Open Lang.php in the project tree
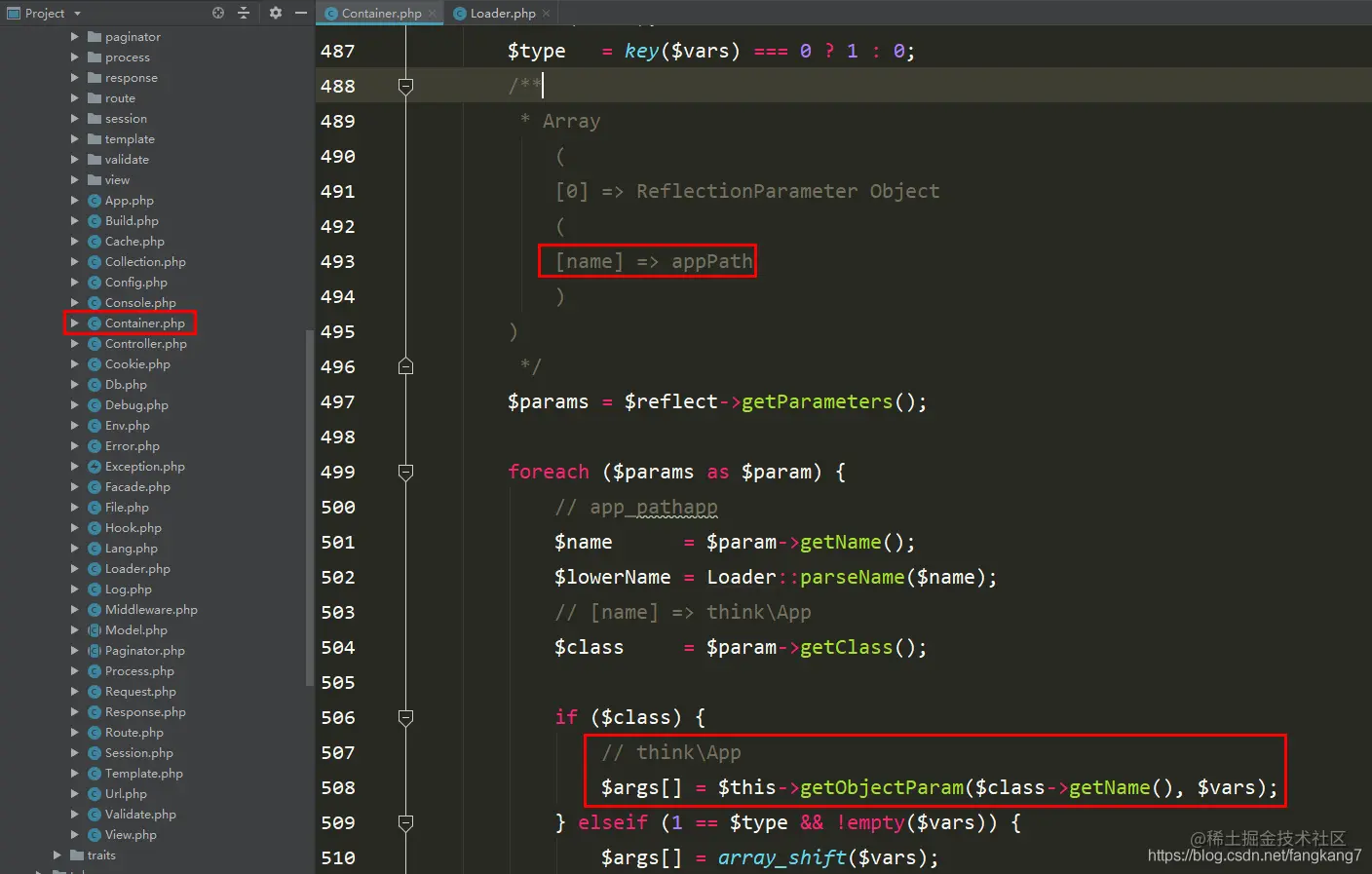This screenshot has height=874, width=1372. tap(132, 549)
